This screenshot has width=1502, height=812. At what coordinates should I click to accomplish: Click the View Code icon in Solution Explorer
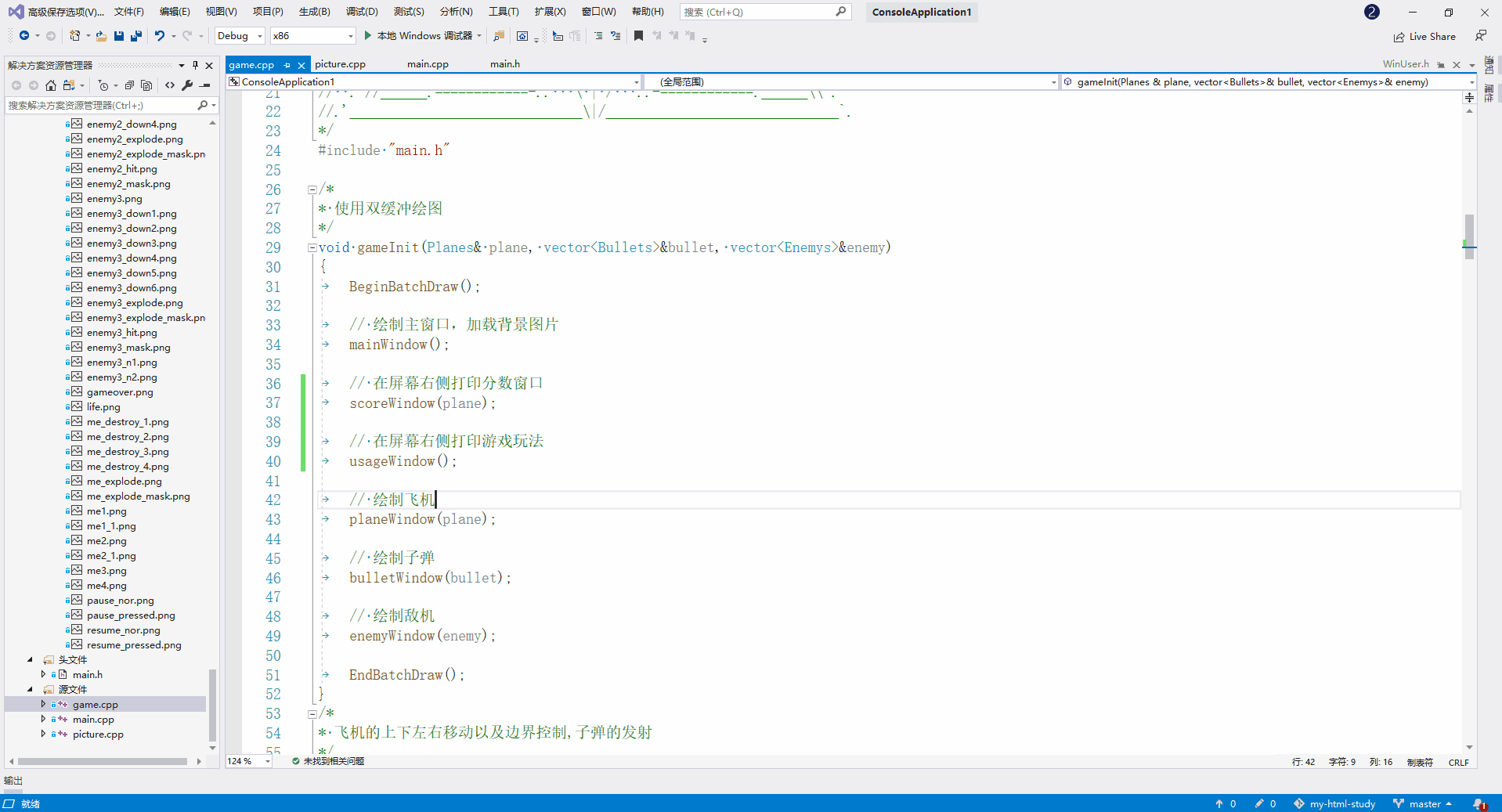[x=170, y=85]
